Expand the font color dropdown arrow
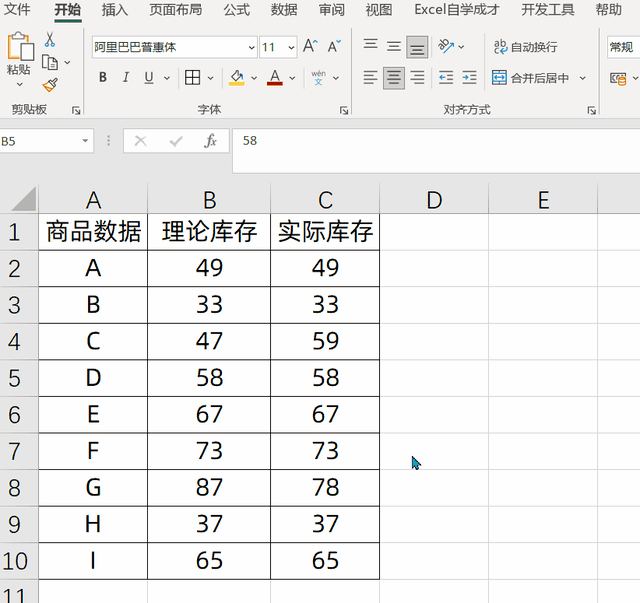This screenshot has width=640, height=603. [292, 78]
